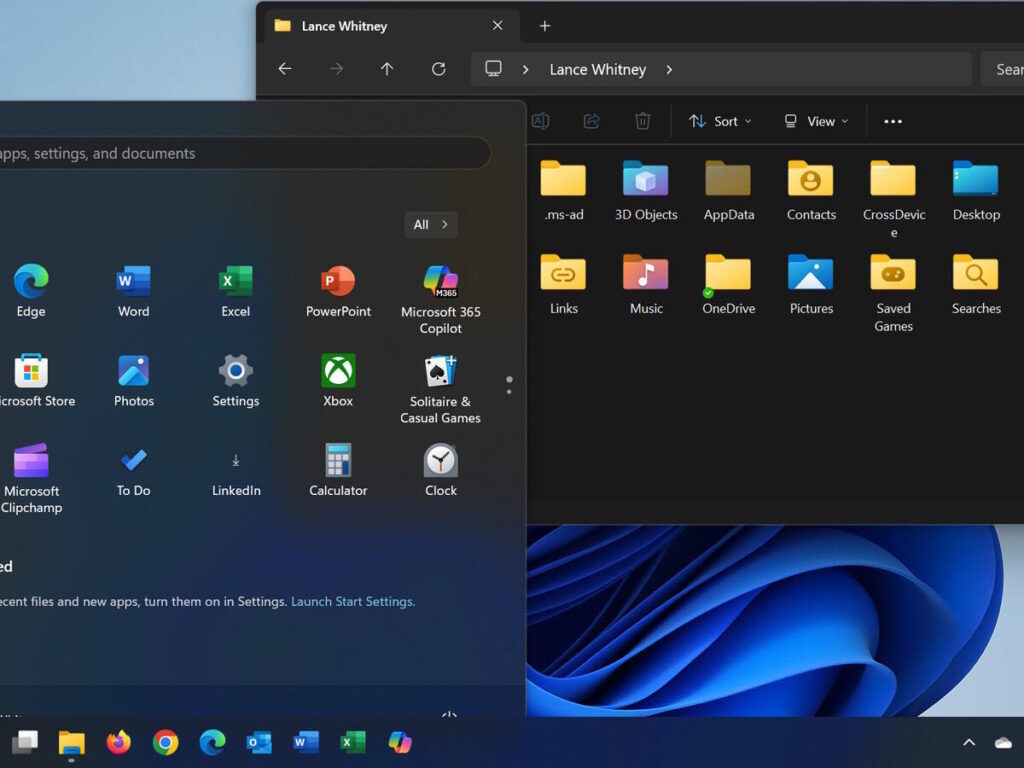Open Settings from Start menu

pyautogui.click(x=236, y=381)
